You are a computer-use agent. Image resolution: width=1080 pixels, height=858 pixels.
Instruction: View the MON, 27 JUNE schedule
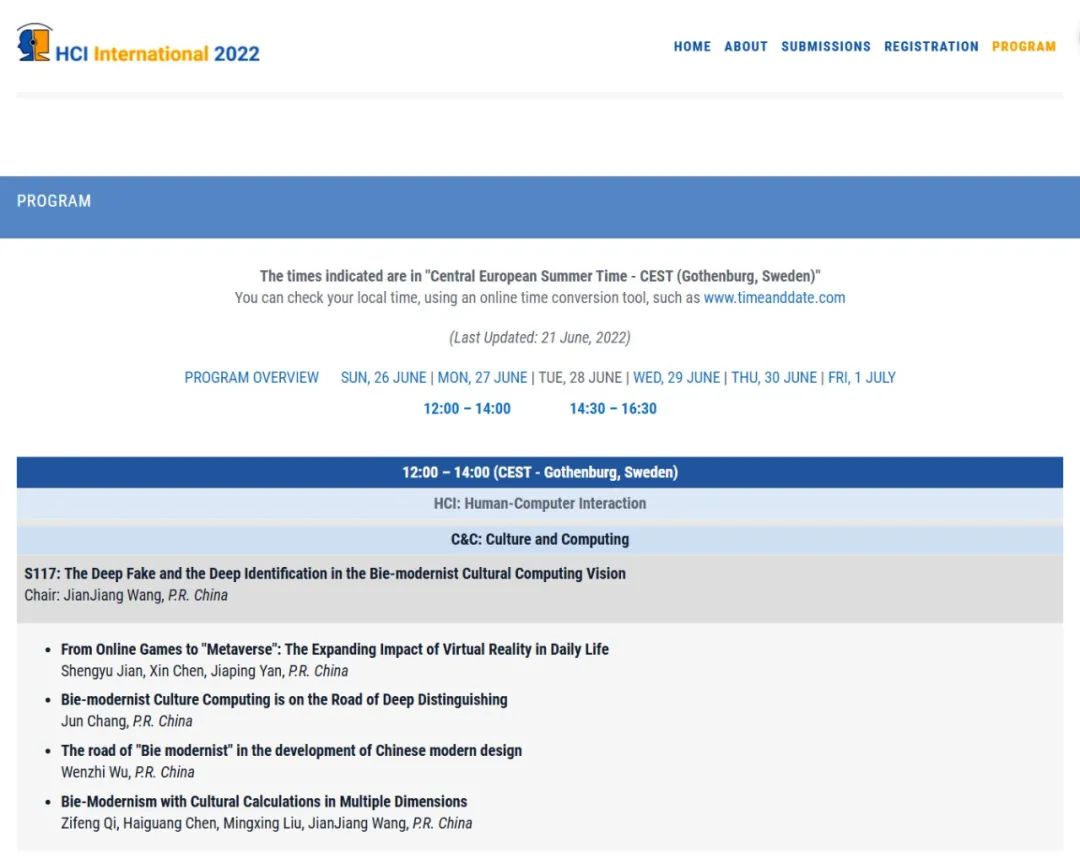[x=482, y=378]
